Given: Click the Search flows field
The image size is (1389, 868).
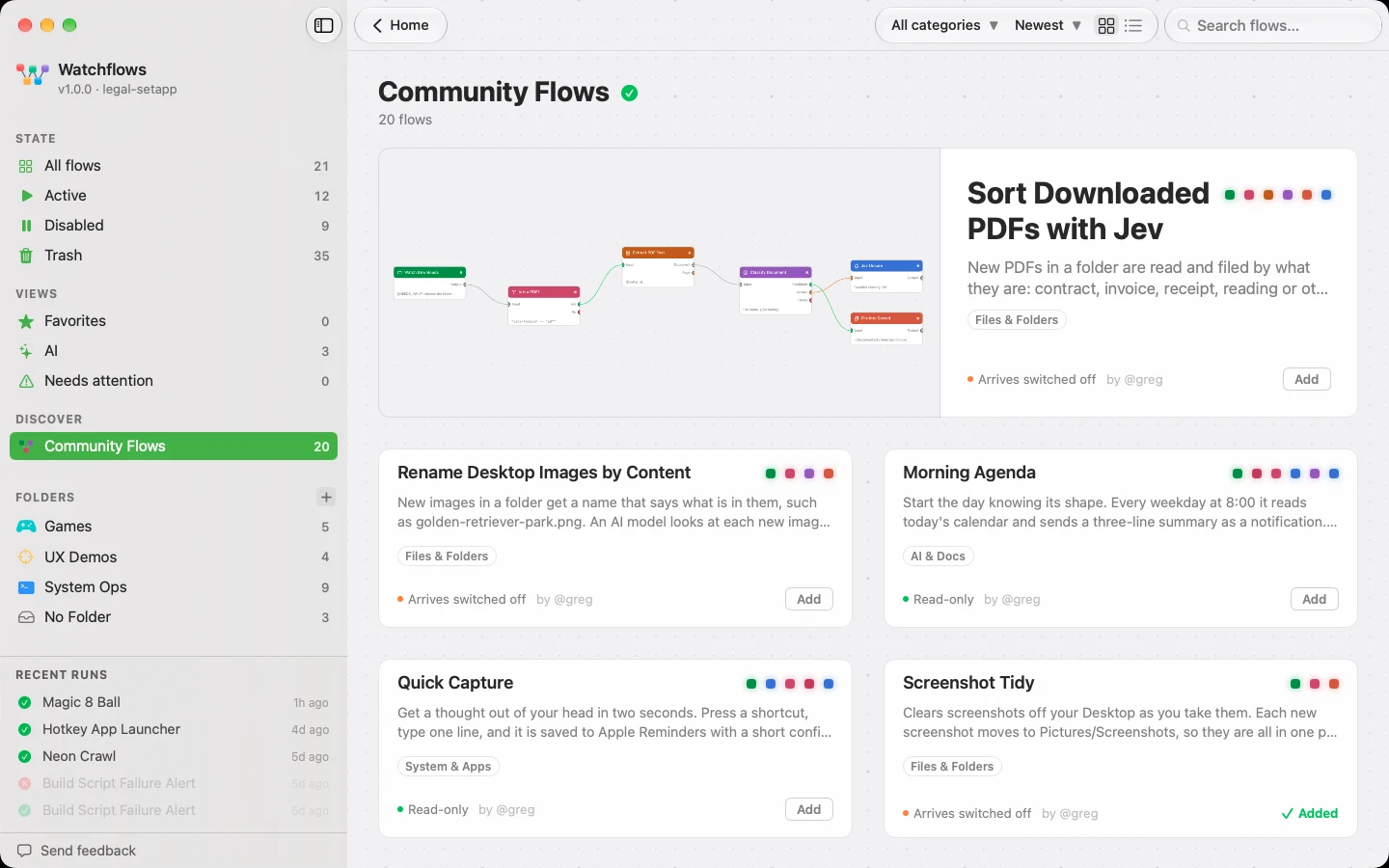Looking at the screenshot, I should point(1273,26).
